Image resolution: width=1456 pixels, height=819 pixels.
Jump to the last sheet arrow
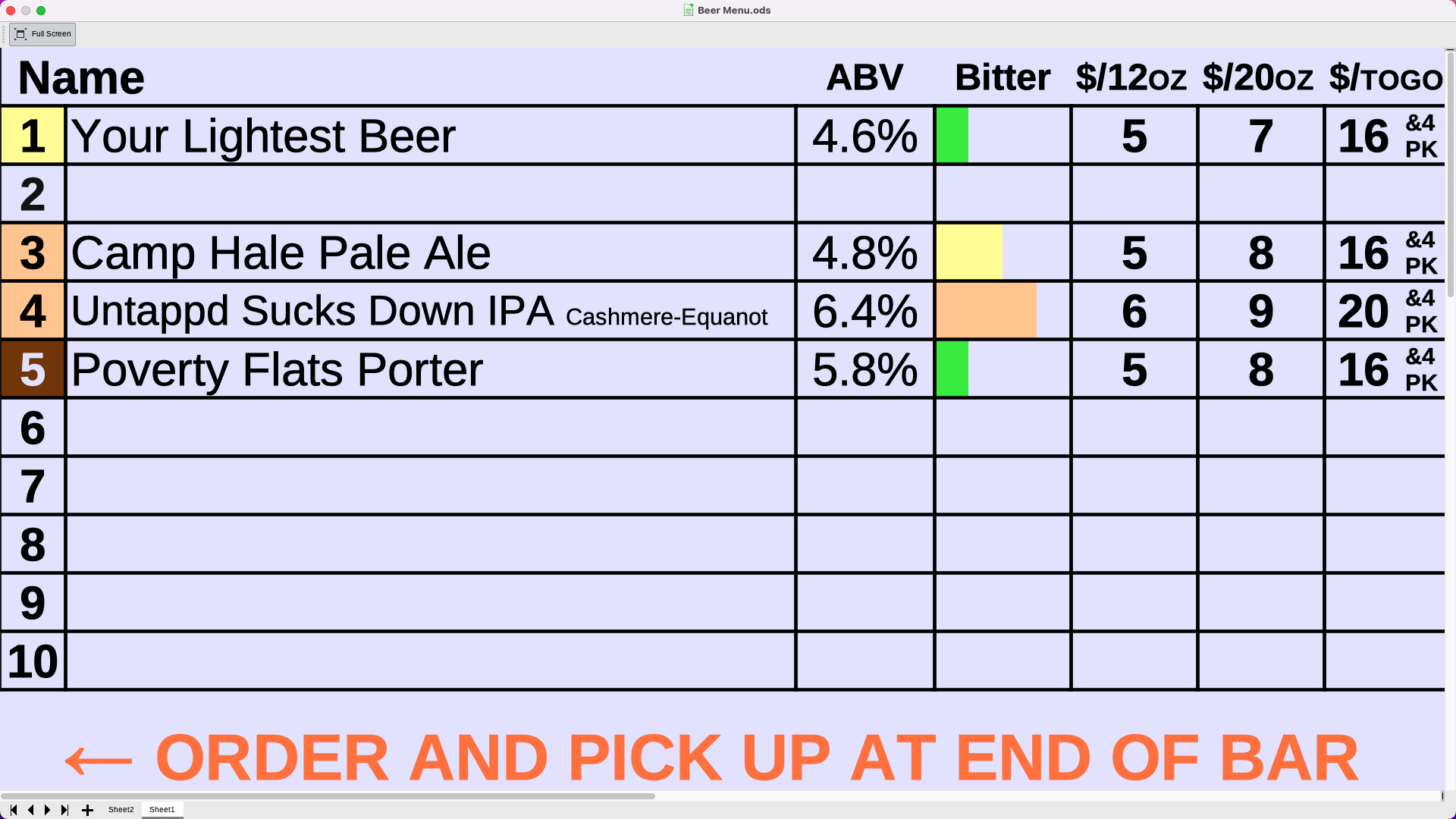tap(64, 810)
